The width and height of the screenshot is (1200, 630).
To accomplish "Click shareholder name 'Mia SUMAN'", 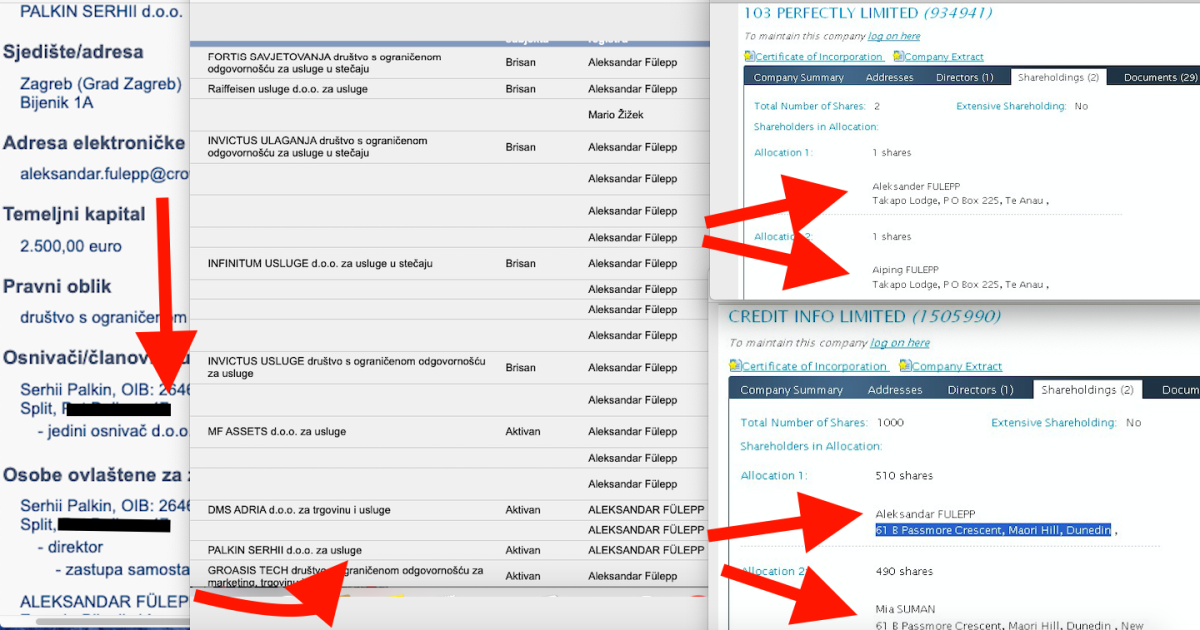I will pyautogui.click(x=904, y=609).
